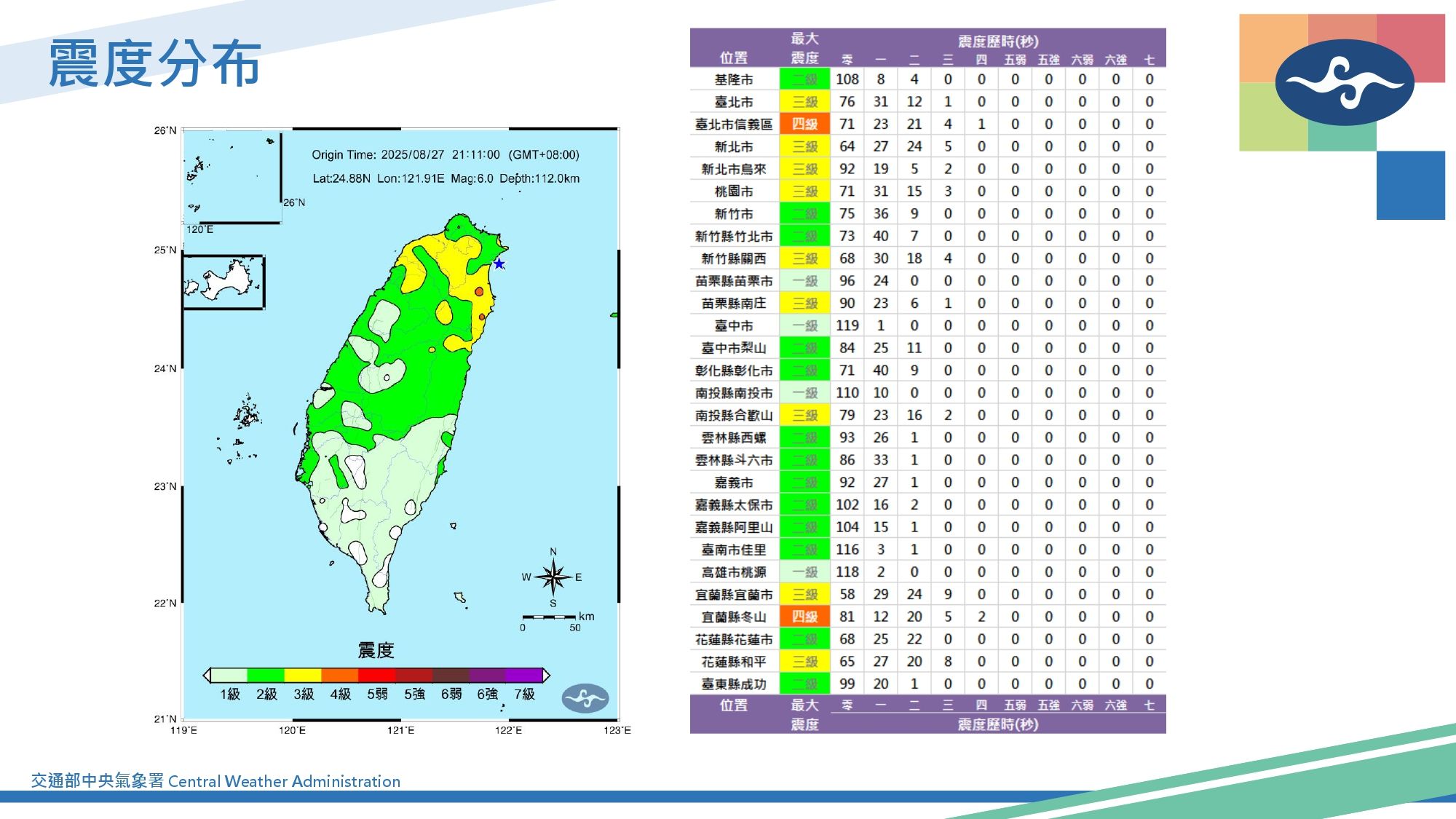
Task: Click the 震度歷時(秒) header at the table top
Action: [x=998, y=41]
